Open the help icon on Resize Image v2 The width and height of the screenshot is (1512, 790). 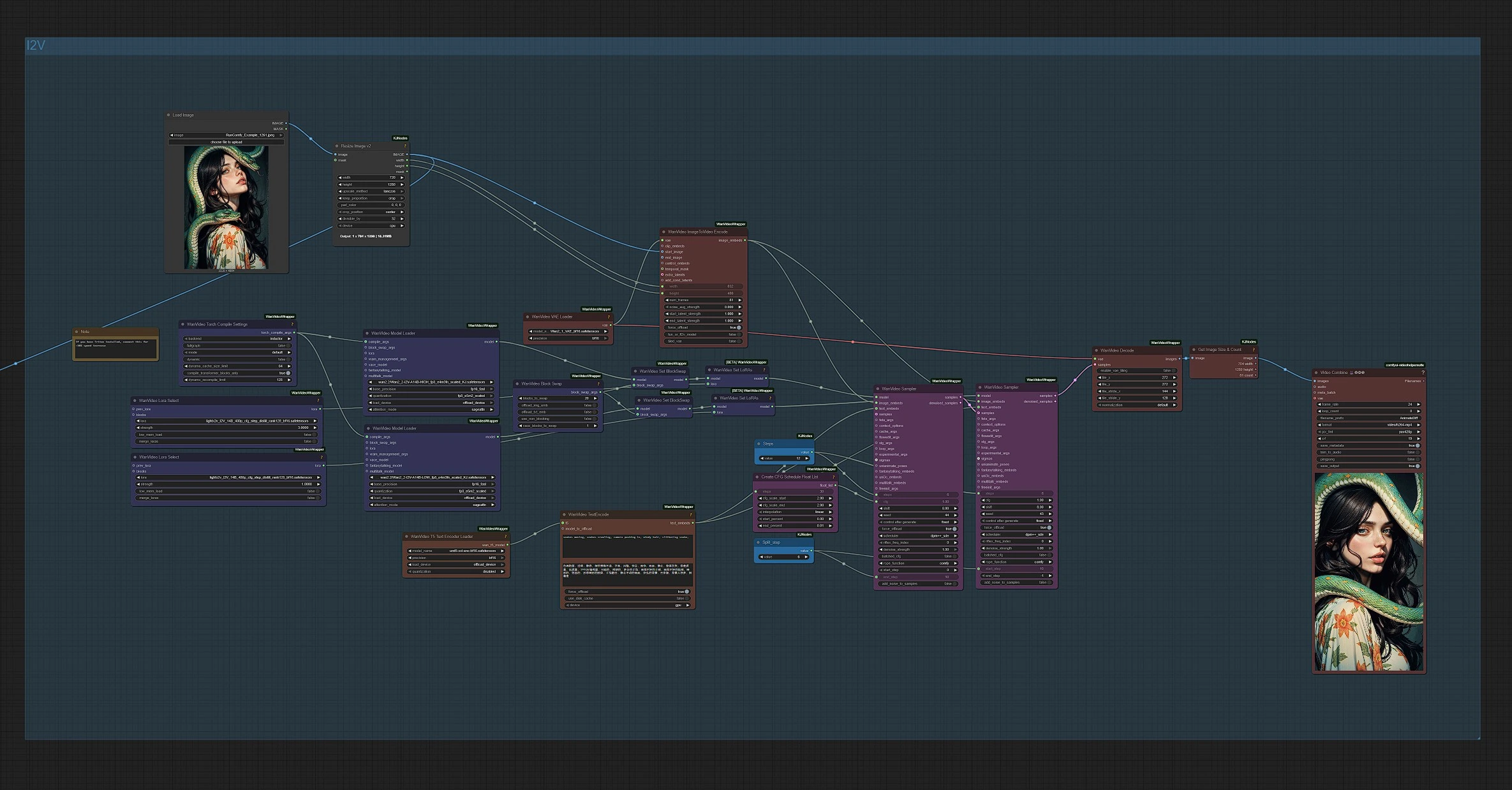404,146
